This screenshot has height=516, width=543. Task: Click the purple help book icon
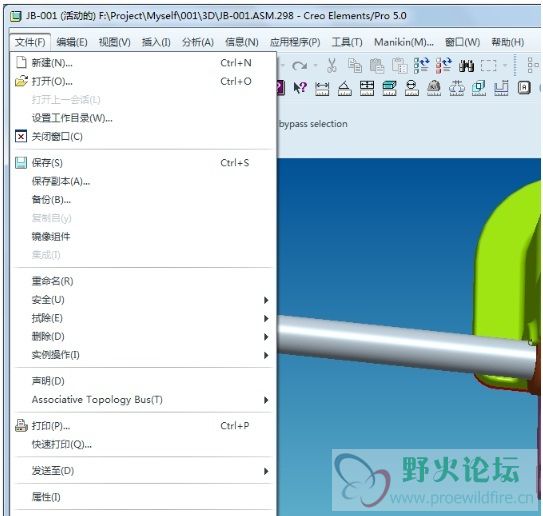(281, 88)
